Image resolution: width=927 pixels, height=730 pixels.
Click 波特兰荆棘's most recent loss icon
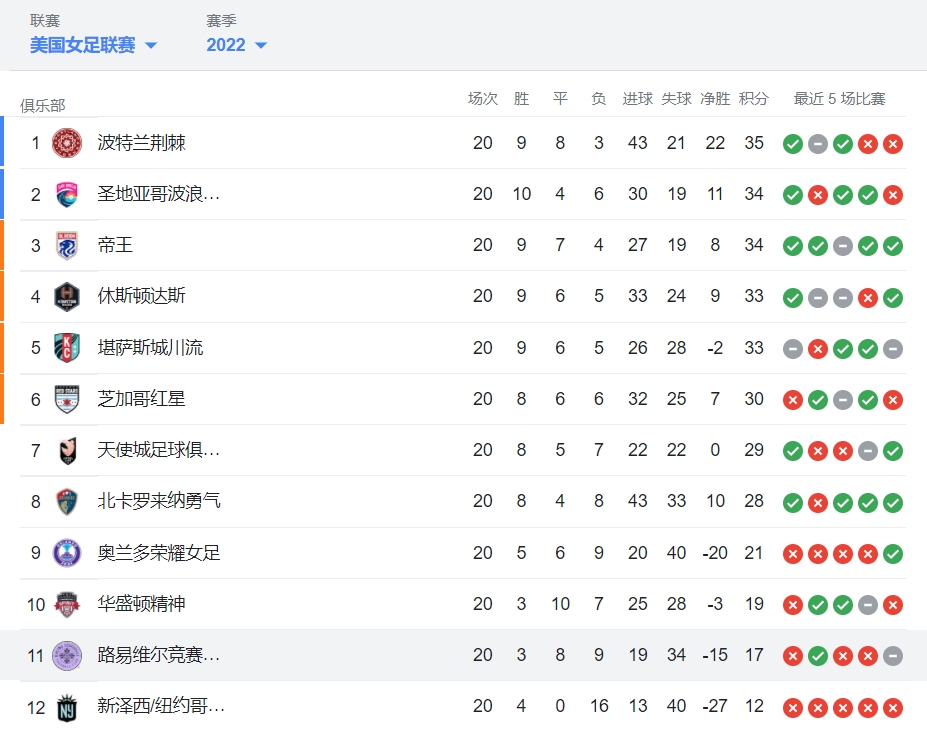click(x=893, y=144)
